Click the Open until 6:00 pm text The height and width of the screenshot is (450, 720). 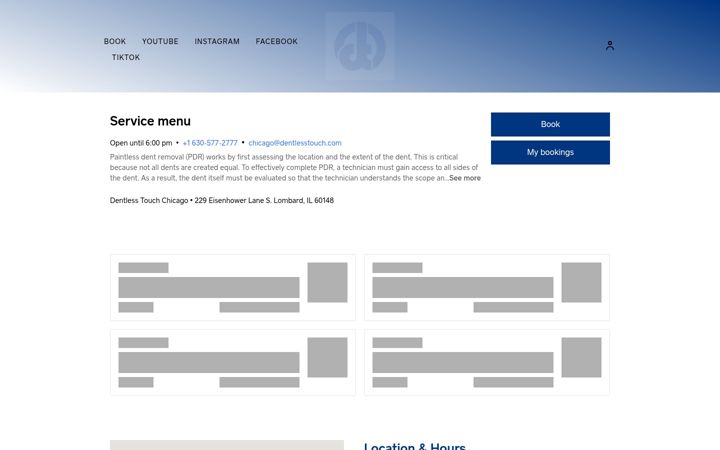141,143
